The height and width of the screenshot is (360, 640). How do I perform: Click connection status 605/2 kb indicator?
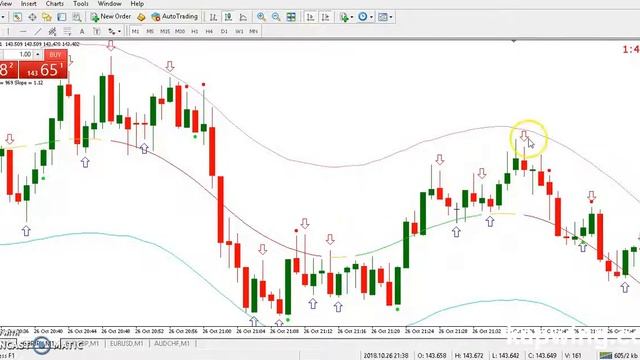pyautogui.click(x=618, y=356)
